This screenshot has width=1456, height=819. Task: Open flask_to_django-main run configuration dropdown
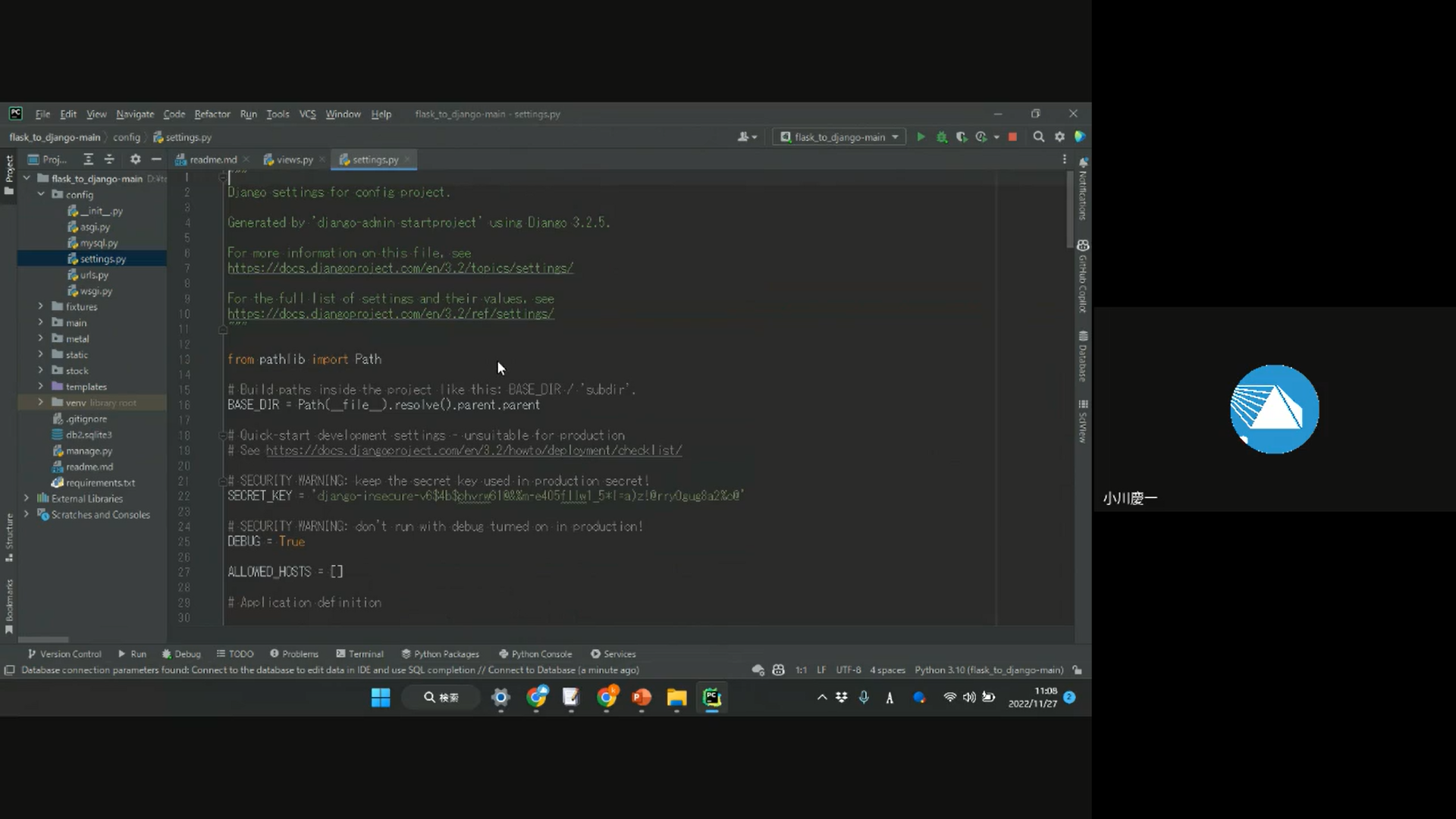tap(839, 137)
